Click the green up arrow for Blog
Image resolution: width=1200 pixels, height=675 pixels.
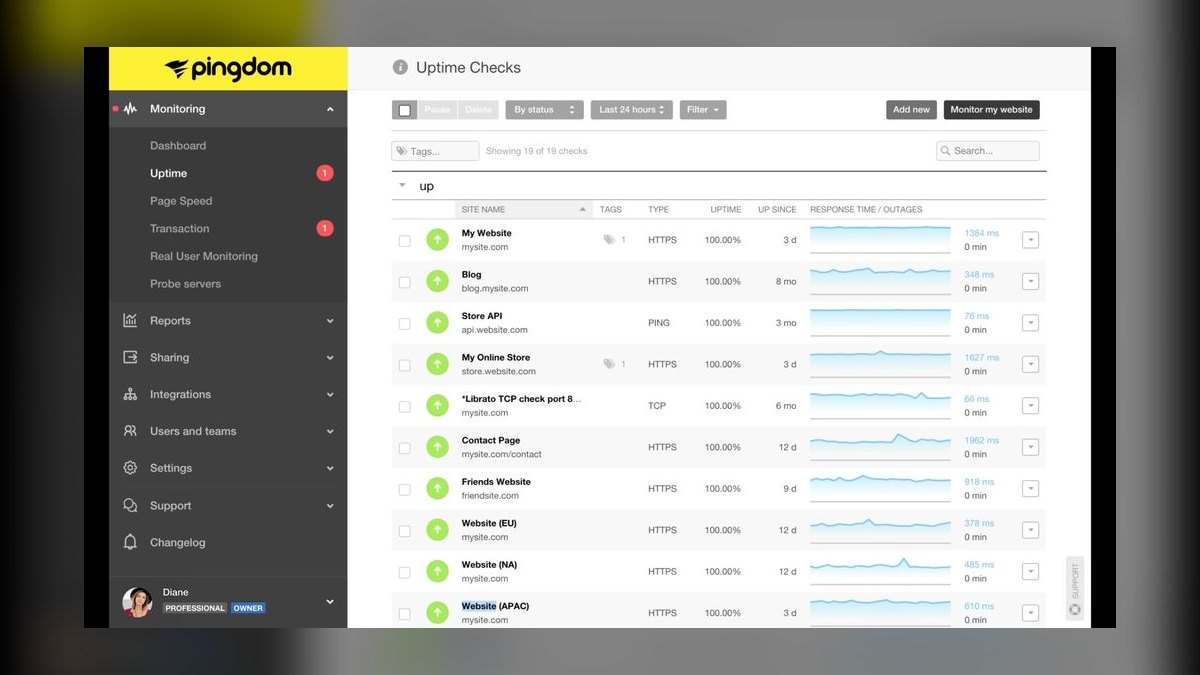tap(437, 281)
